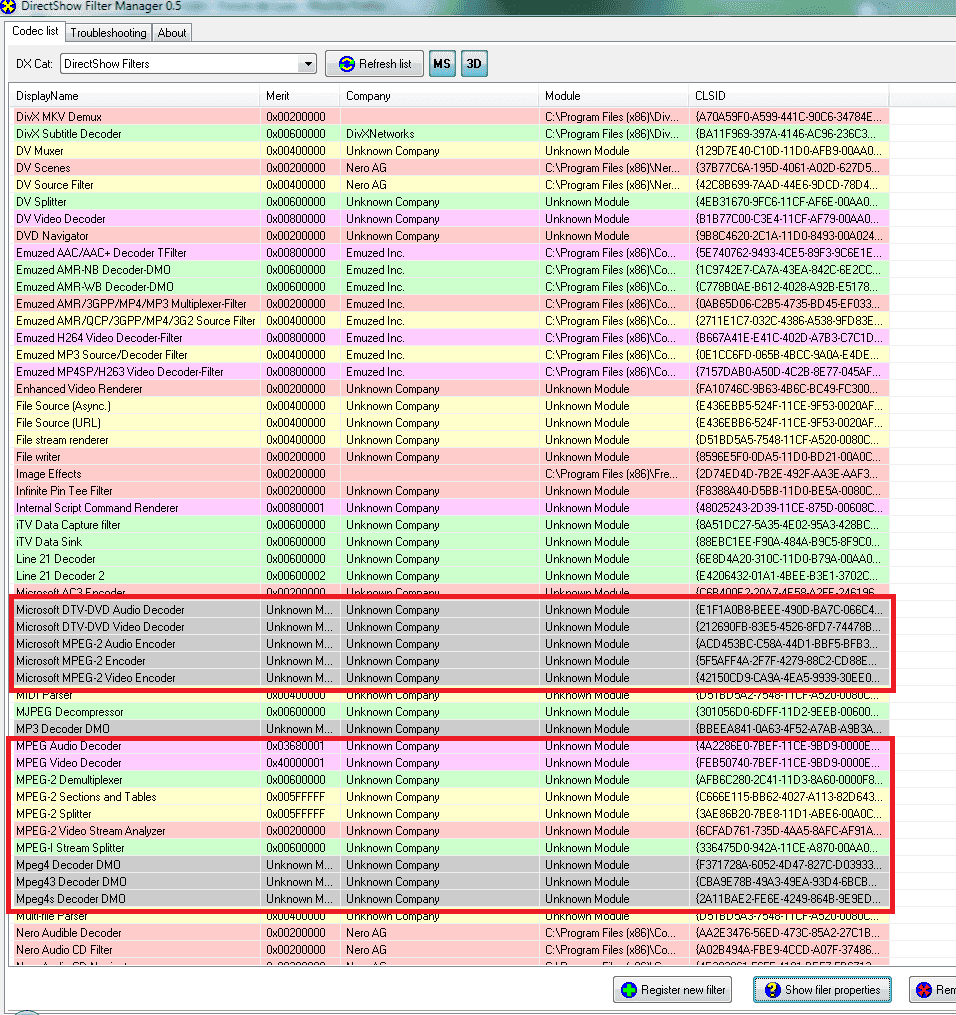Click the DirectShow Filter Manager title bar icon
The height and width of the screenshot is (1015, 956).
[8, 6]
